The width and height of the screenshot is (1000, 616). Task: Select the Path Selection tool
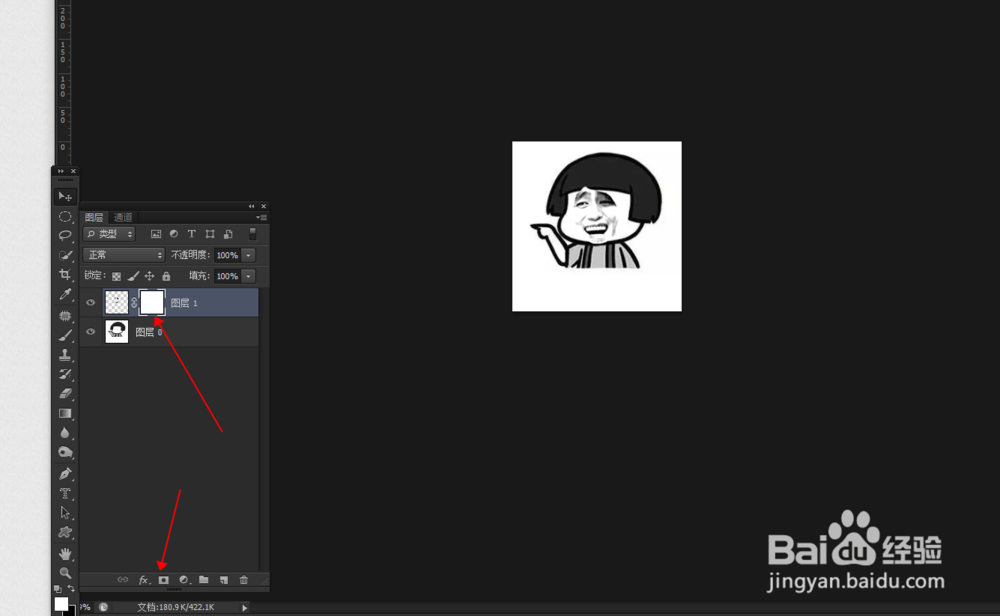coord(65,513)
